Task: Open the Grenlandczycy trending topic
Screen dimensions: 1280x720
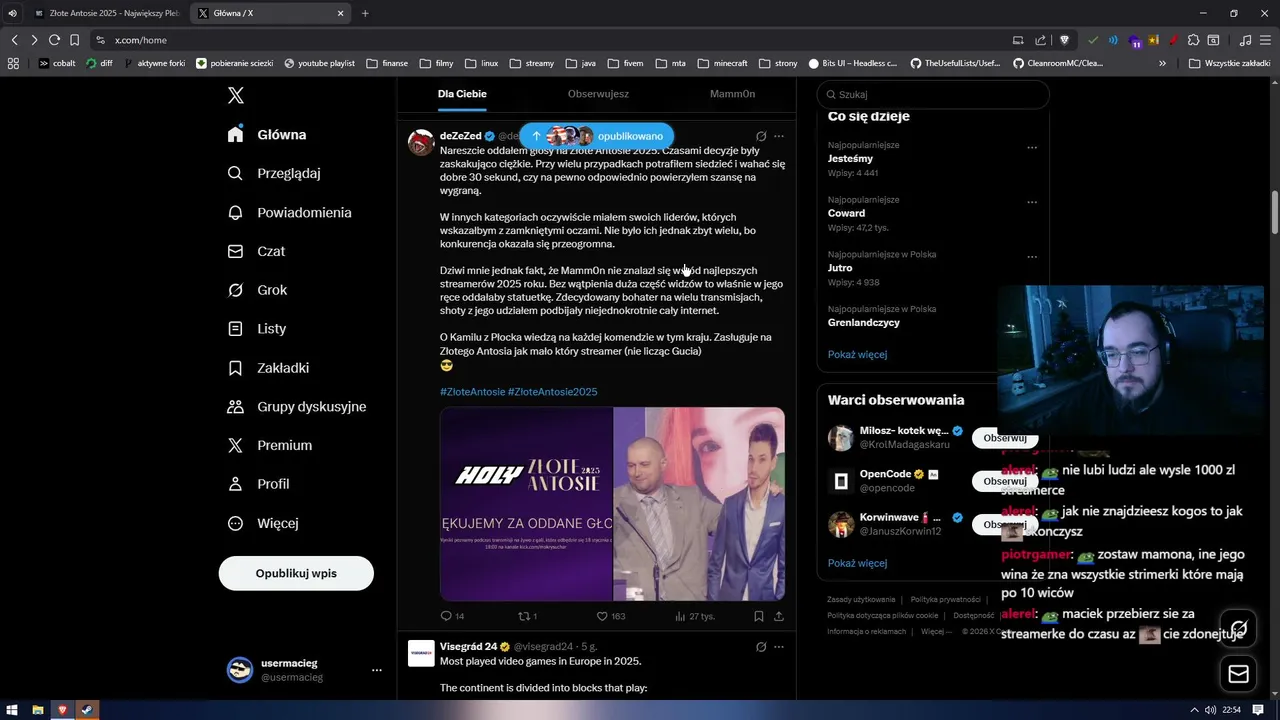Action: (x=864, y=323)
